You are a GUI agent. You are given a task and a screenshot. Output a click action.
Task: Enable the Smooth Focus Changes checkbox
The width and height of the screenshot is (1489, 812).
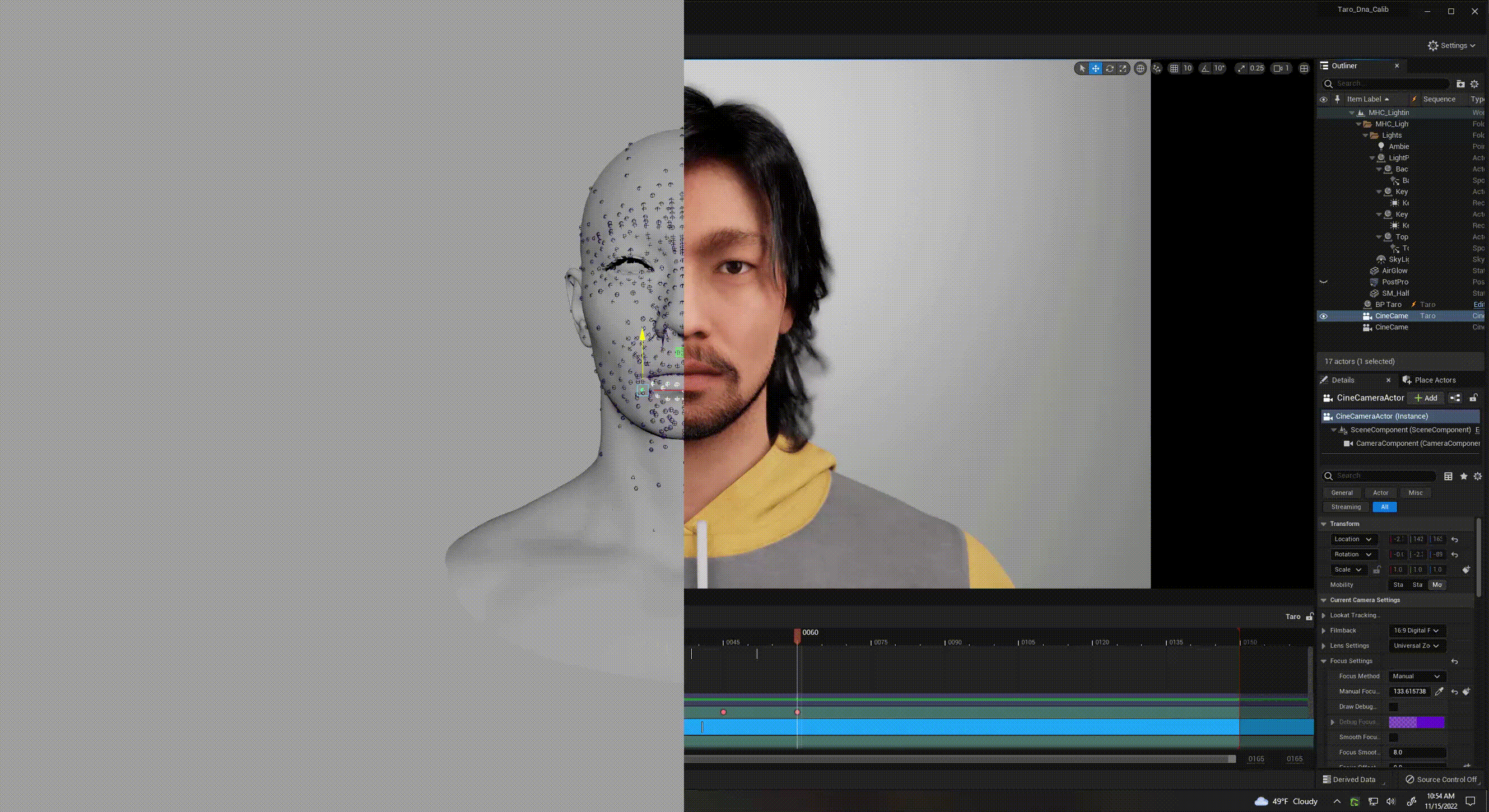click(1394, 738)
